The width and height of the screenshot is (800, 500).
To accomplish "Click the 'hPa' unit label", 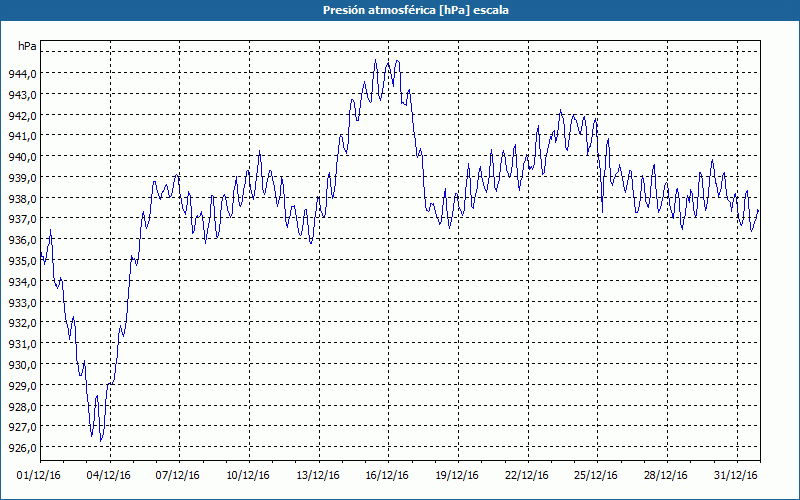I will click(27, 46).
